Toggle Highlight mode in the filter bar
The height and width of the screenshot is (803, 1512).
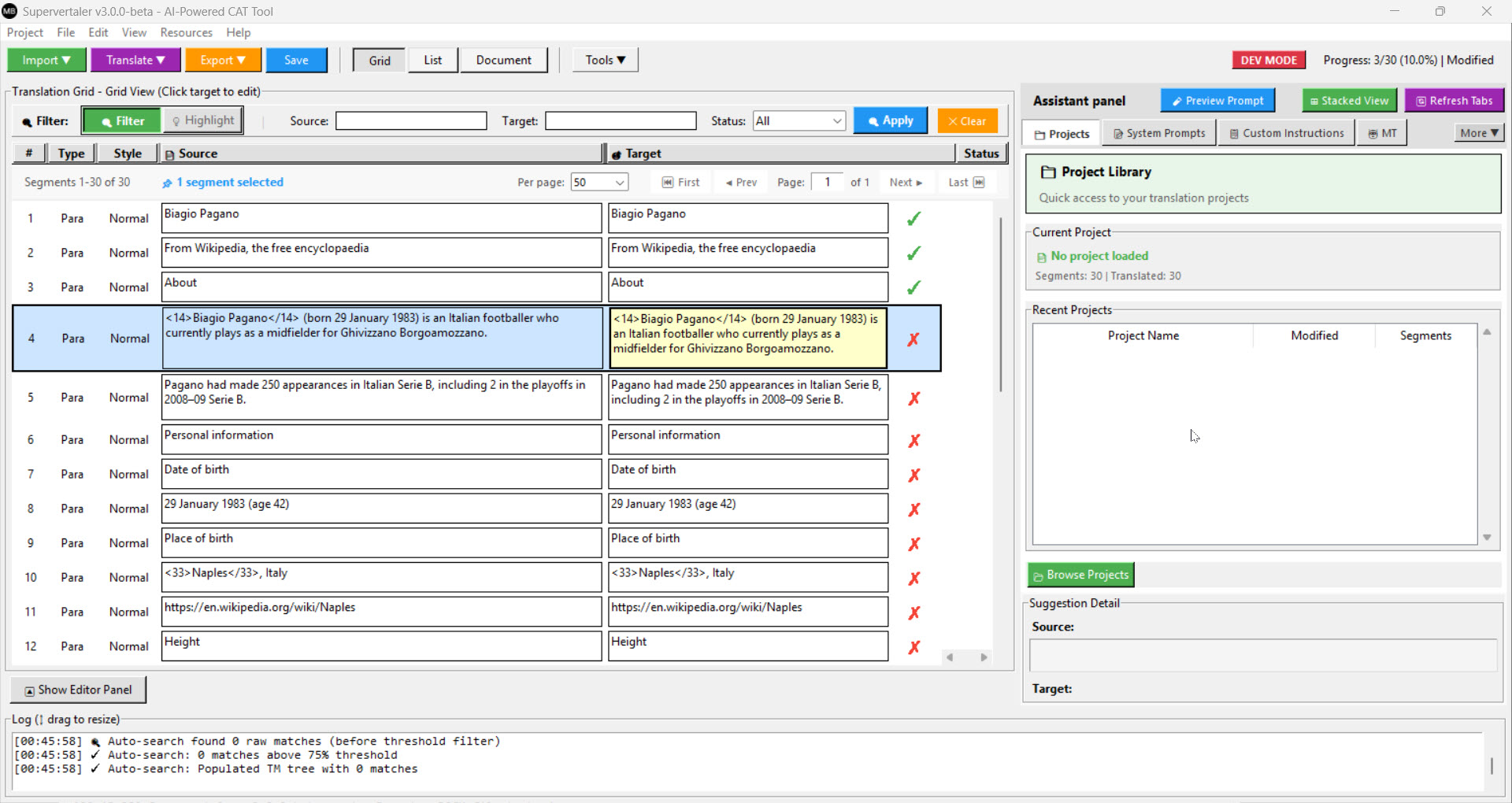202,120
